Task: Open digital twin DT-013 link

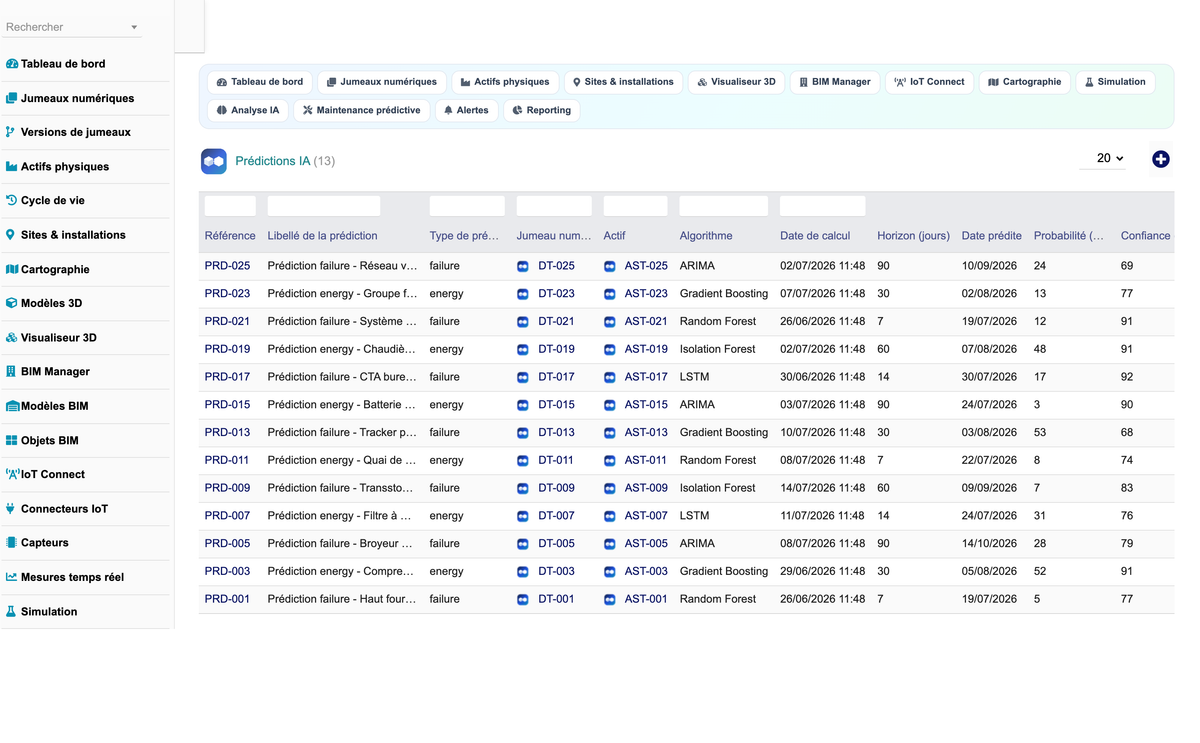Action: 556,433
